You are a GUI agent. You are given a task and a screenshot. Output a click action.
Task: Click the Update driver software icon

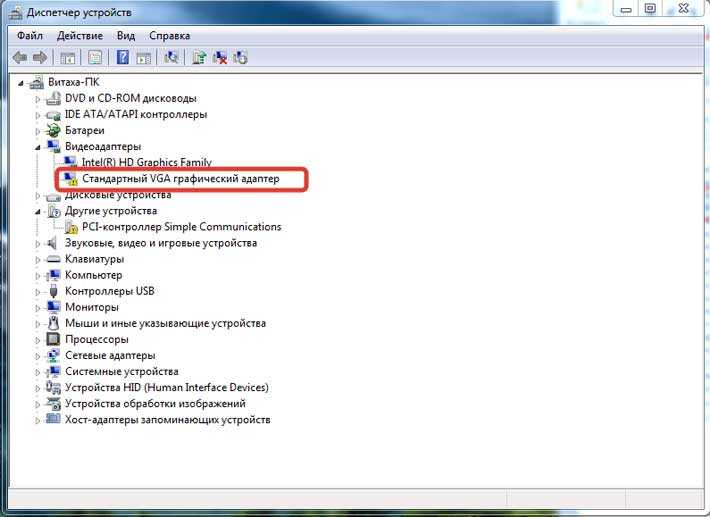199,57
